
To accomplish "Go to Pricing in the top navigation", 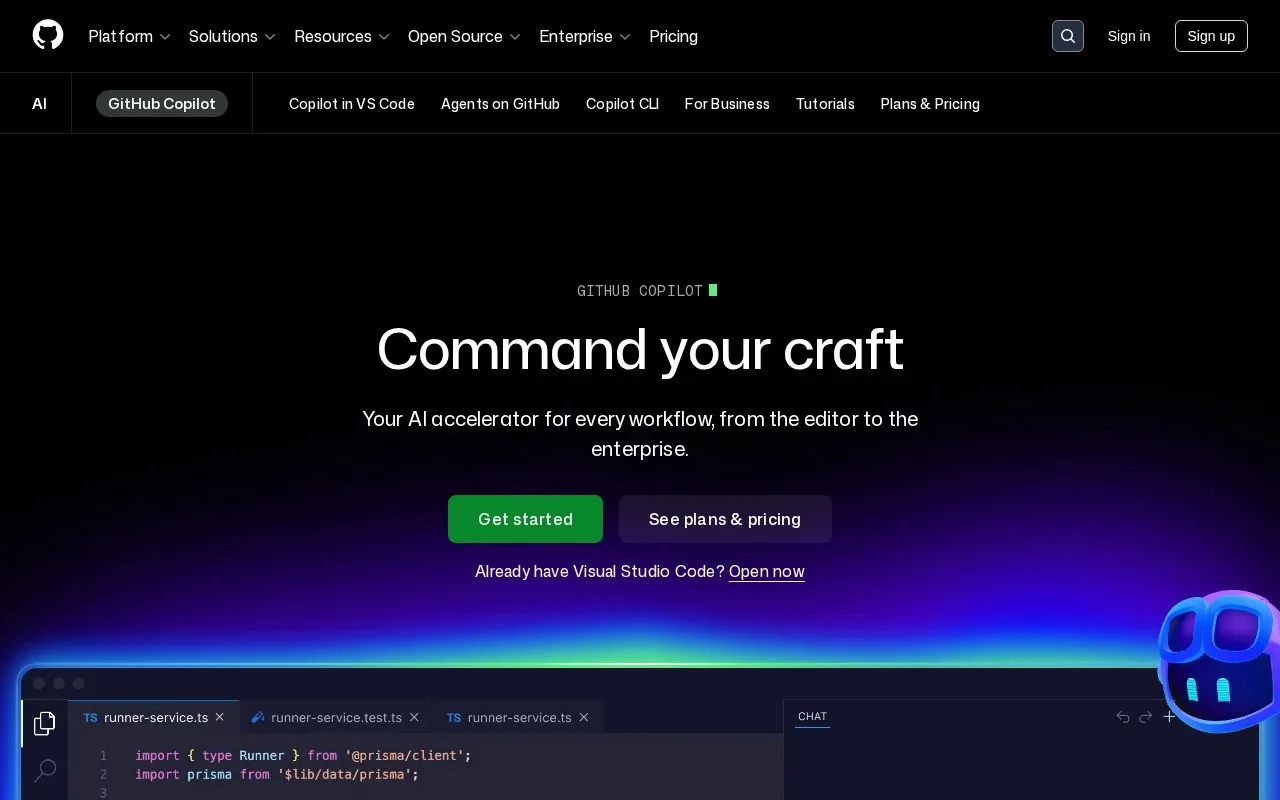I will pyautogui.click(x=673, y=36).
